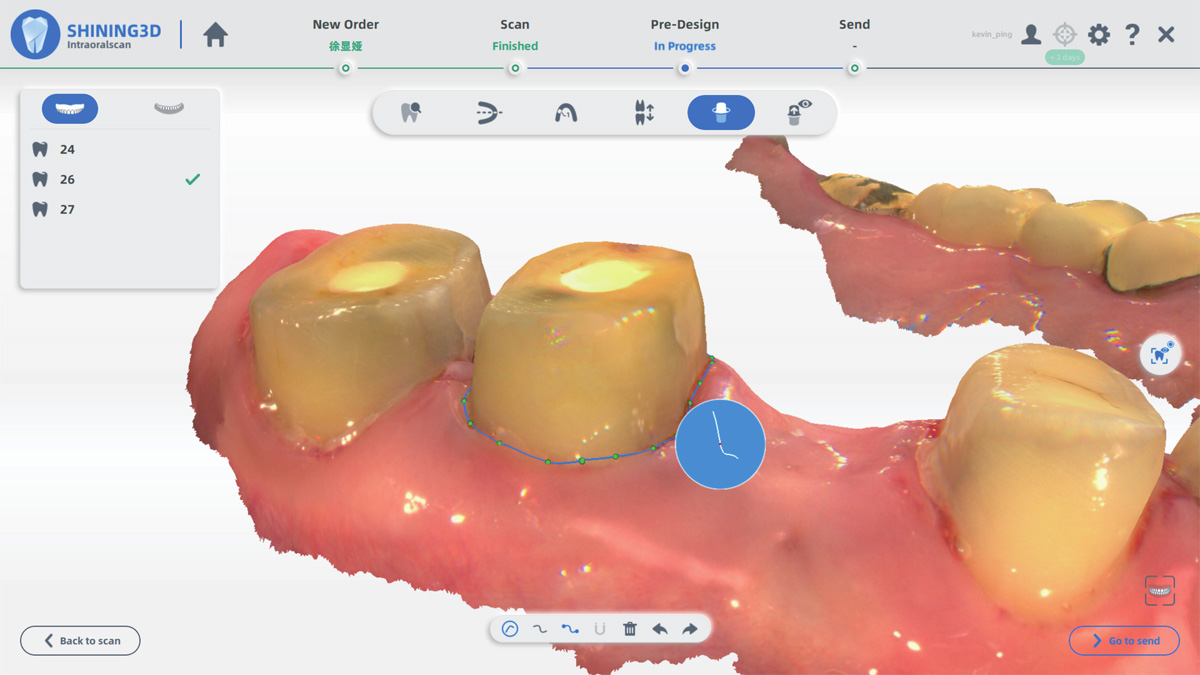Click the Scan step marker on progress bar
Image resolution: width=1200 pixels, height=675 pixels.
(515, 68)
